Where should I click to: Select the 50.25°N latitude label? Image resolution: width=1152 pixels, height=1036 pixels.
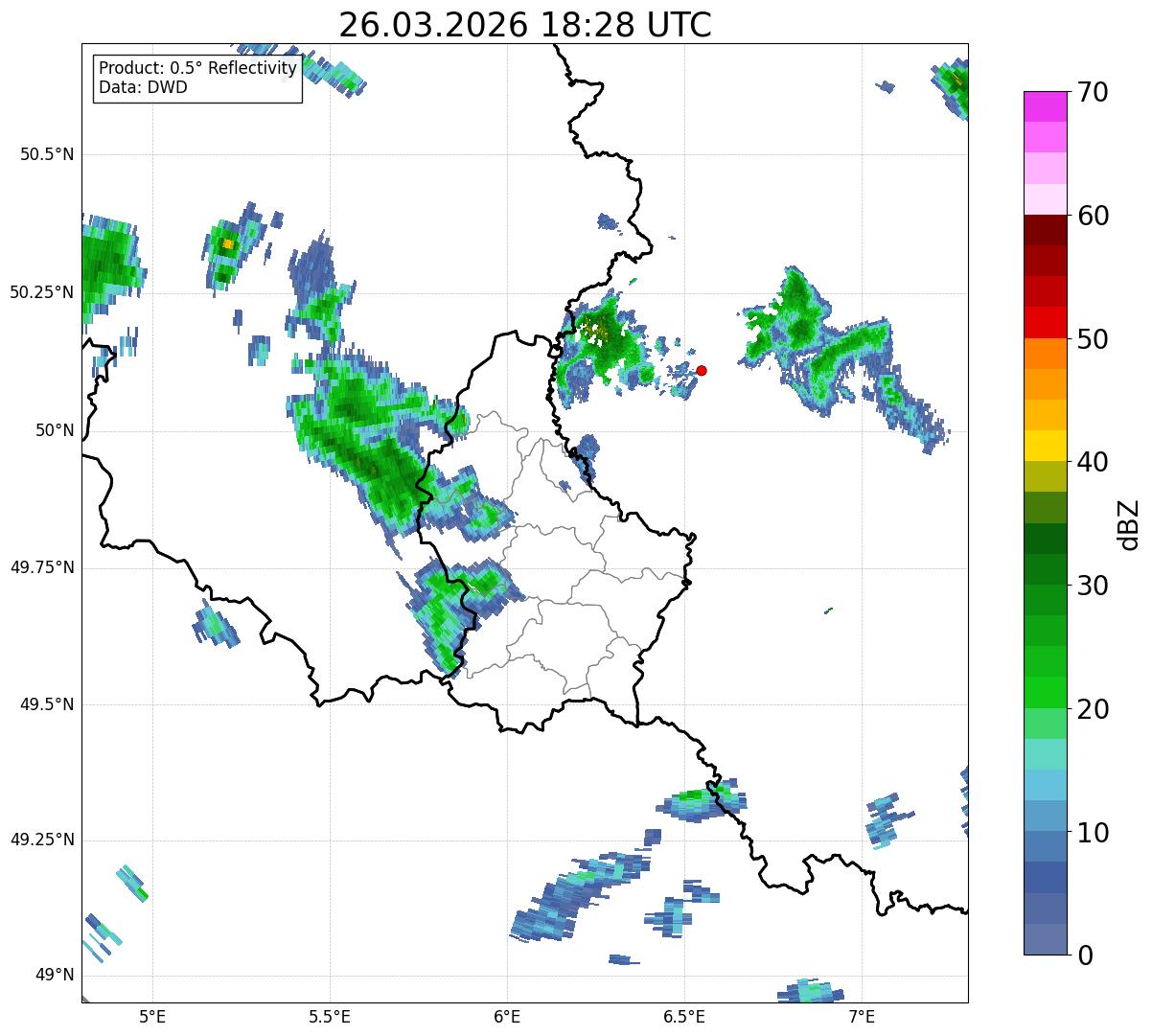42,292
